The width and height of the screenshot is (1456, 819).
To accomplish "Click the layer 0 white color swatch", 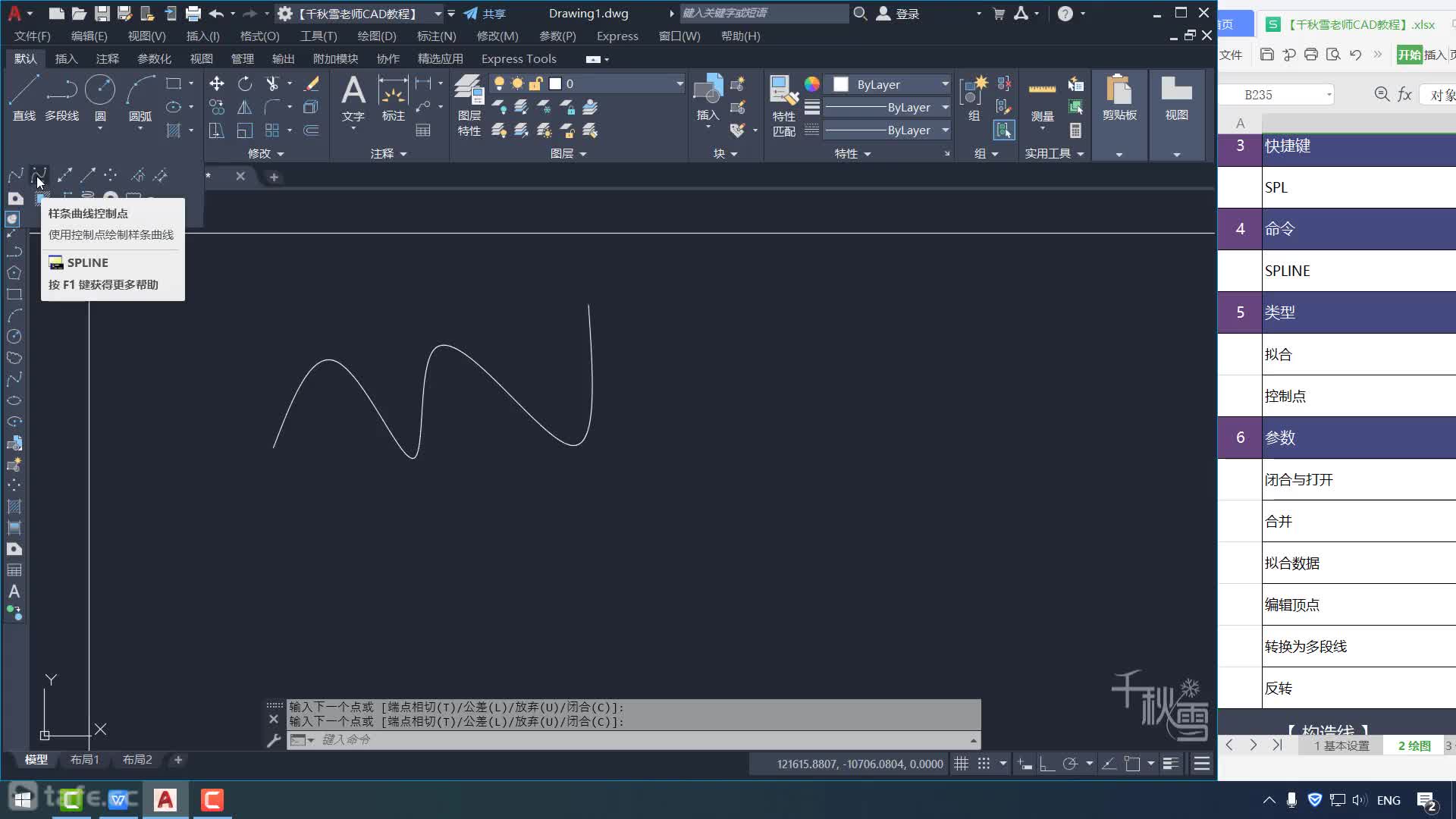I will [x=555, y=83].
